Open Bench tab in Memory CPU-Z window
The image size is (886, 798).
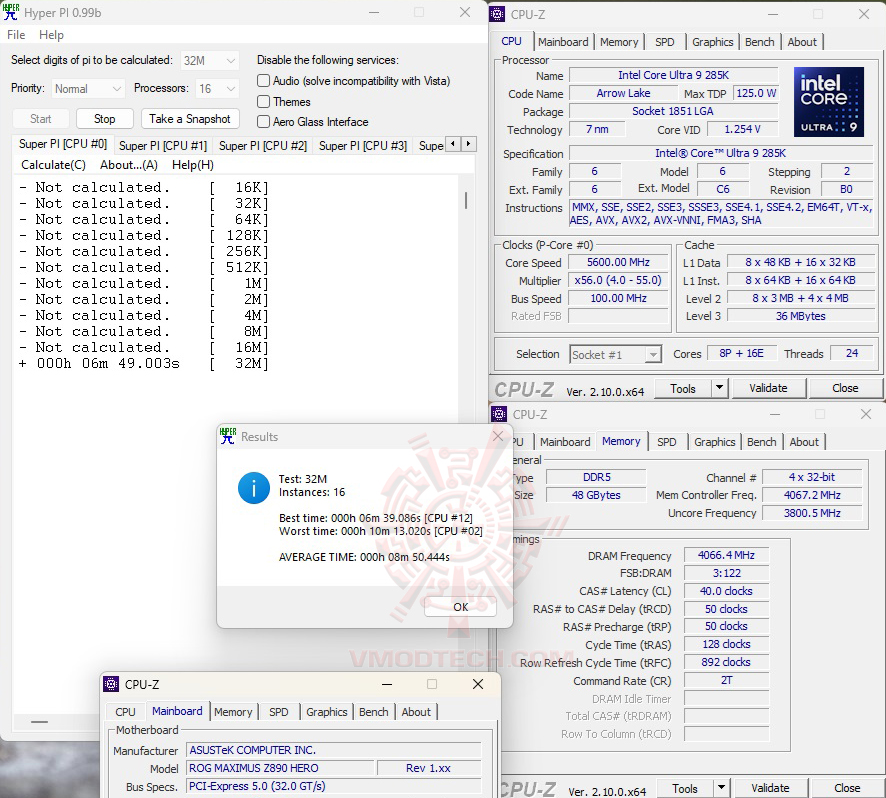[x=761, y=442]
